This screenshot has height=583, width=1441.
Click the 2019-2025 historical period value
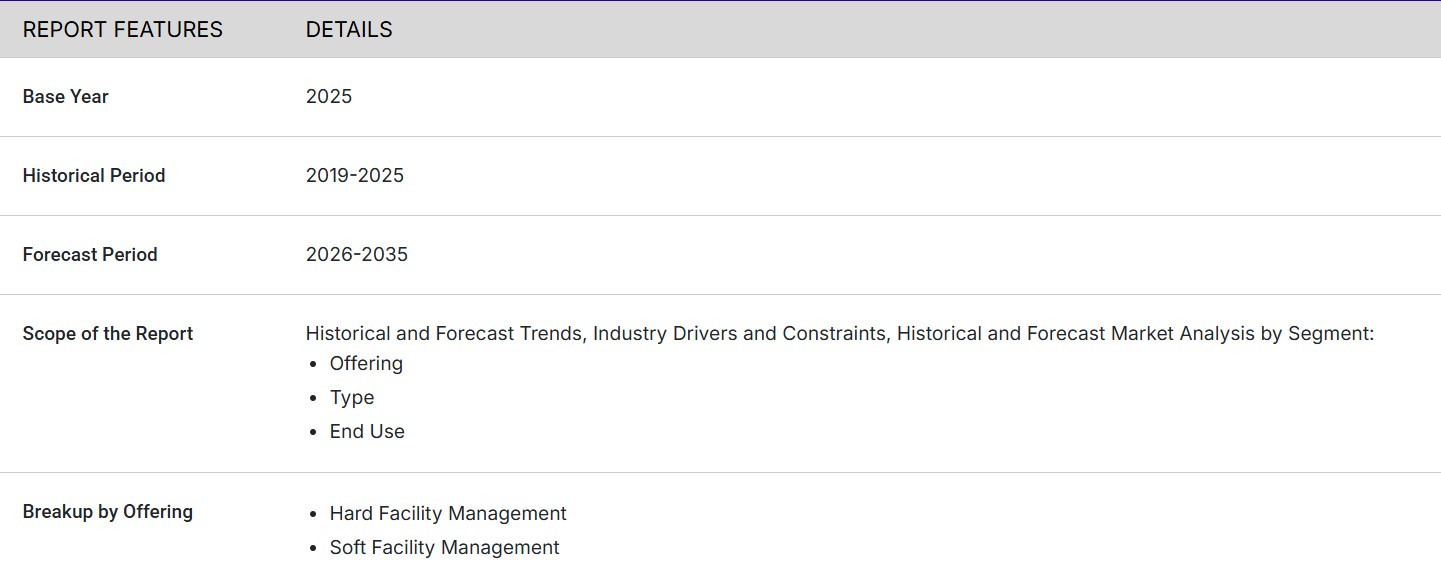(x=355, y=176)
